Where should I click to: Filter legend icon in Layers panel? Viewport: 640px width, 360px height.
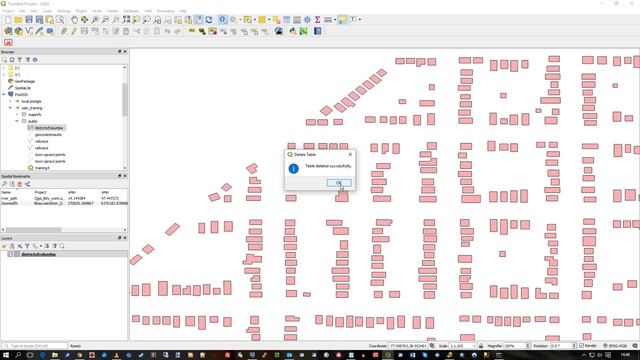coord(27,246)
